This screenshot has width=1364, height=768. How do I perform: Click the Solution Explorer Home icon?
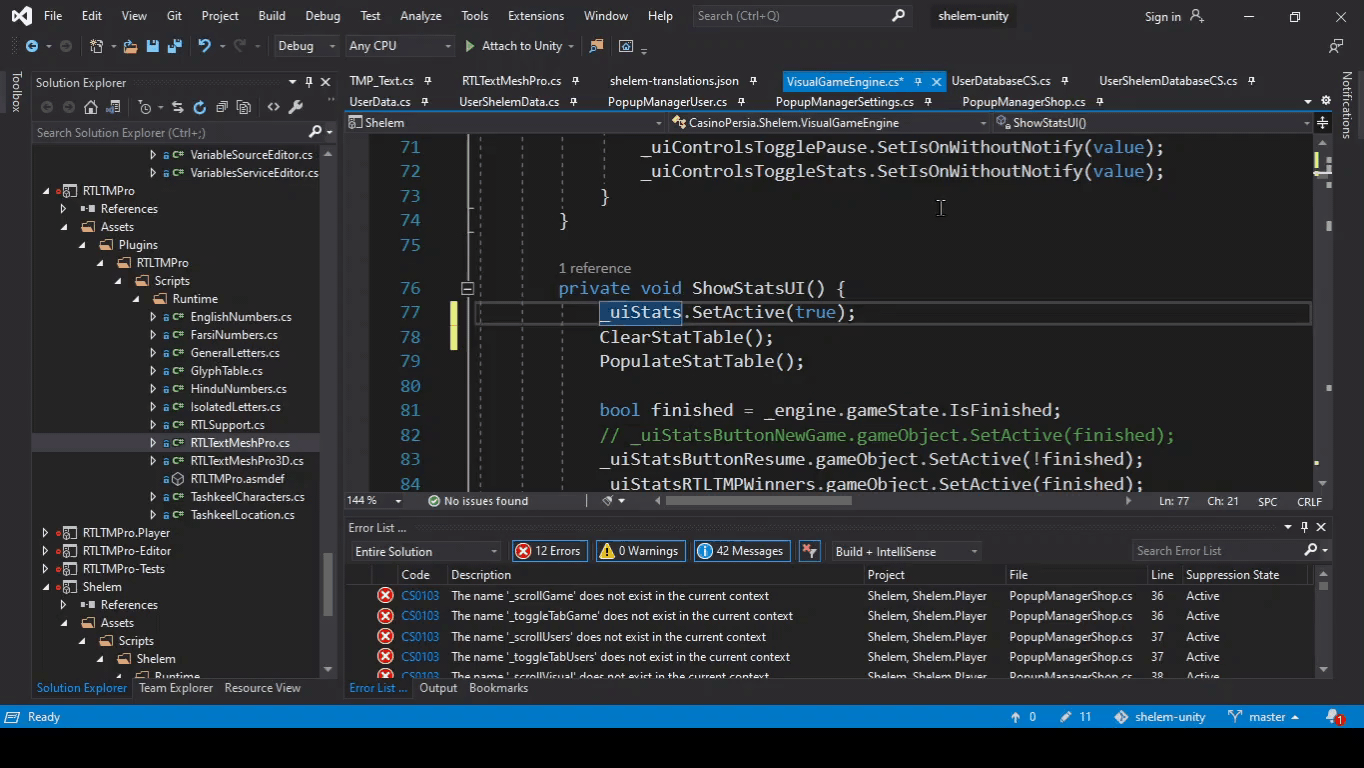pyautogui.click(x=91, y=107)
